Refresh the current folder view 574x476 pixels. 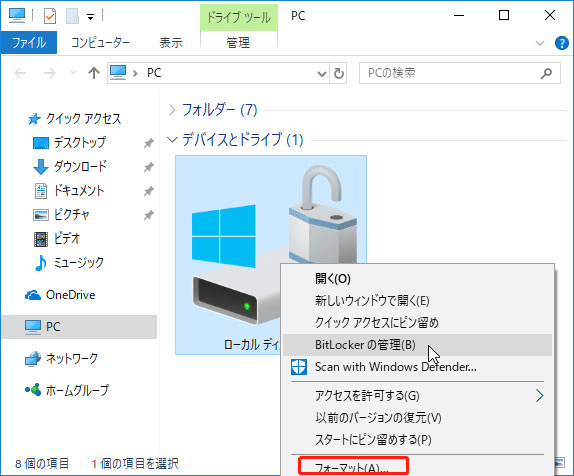click(x=339, y=74)
